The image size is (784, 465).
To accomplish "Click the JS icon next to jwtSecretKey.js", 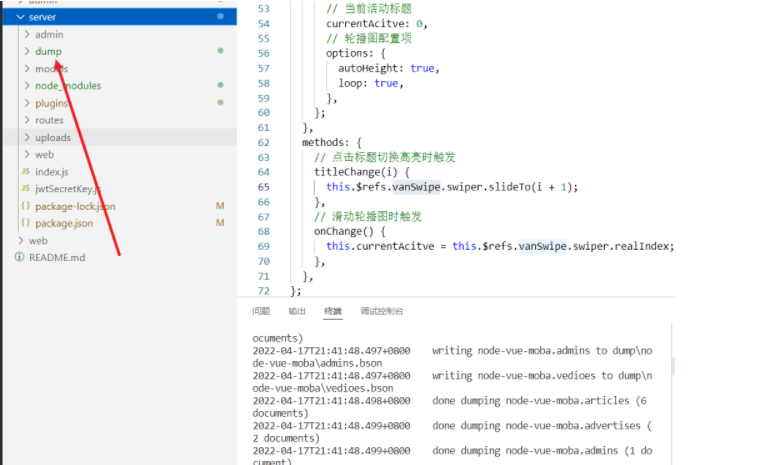I will click(26, 189).
